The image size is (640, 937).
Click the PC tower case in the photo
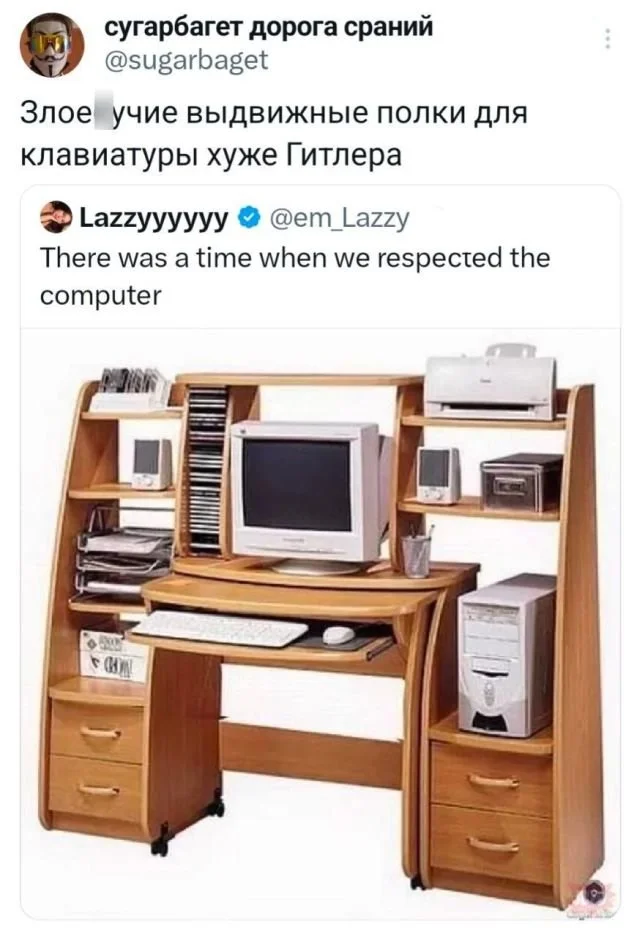coord(507,655)
